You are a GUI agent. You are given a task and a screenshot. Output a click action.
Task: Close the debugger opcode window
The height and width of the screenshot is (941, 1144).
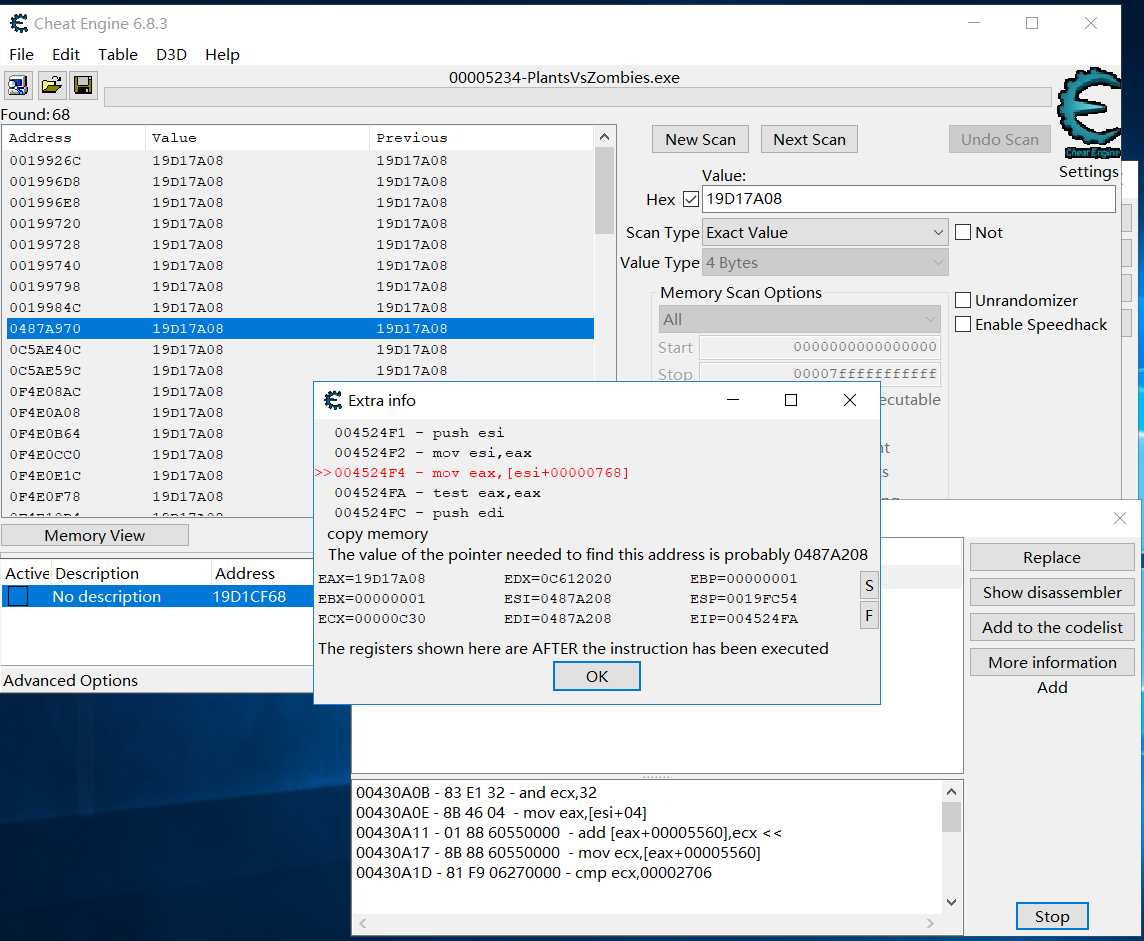[x=1120, y=518]
